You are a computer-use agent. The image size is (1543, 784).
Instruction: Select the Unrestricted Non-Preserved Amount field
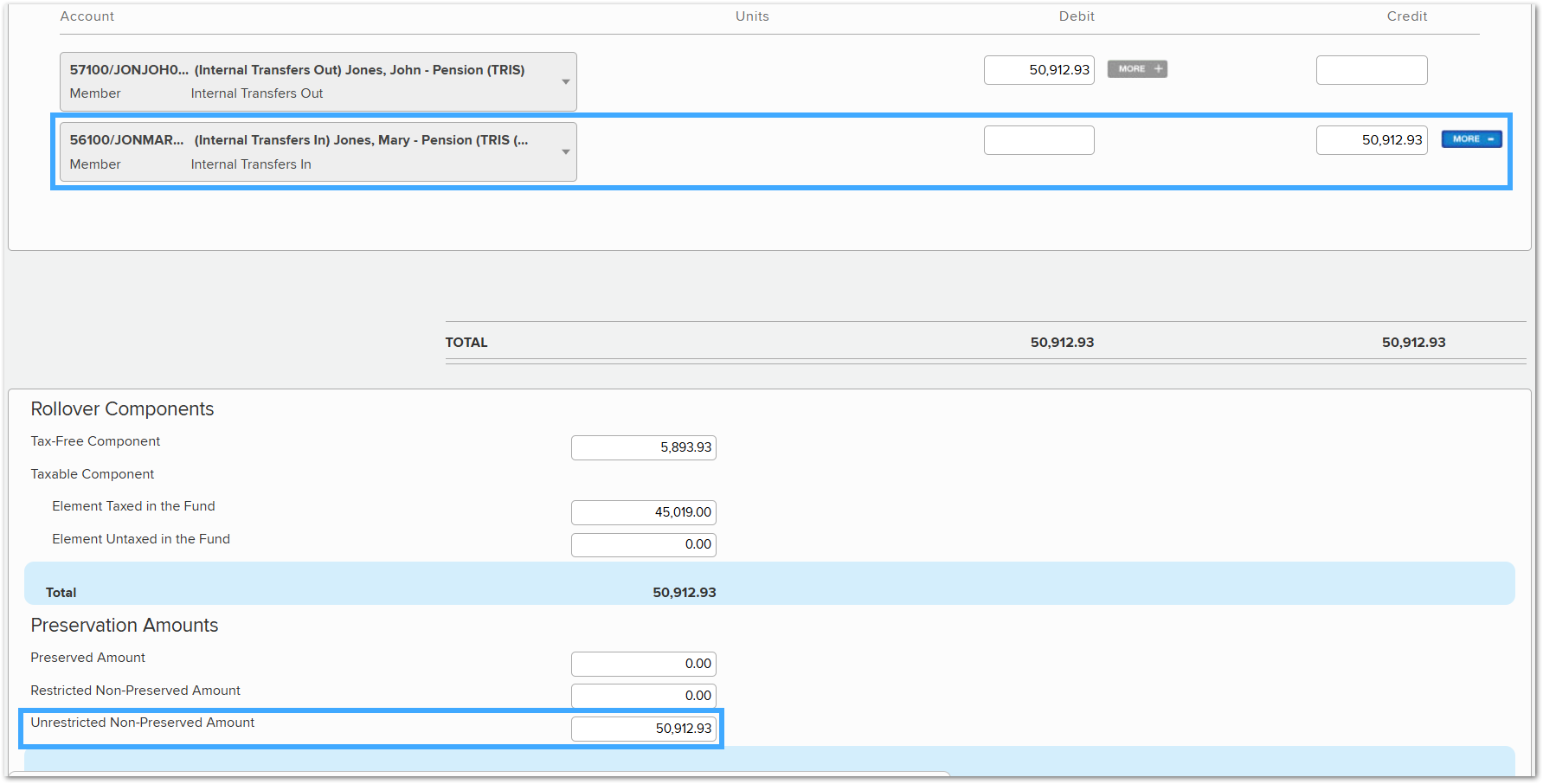(644, 729)
